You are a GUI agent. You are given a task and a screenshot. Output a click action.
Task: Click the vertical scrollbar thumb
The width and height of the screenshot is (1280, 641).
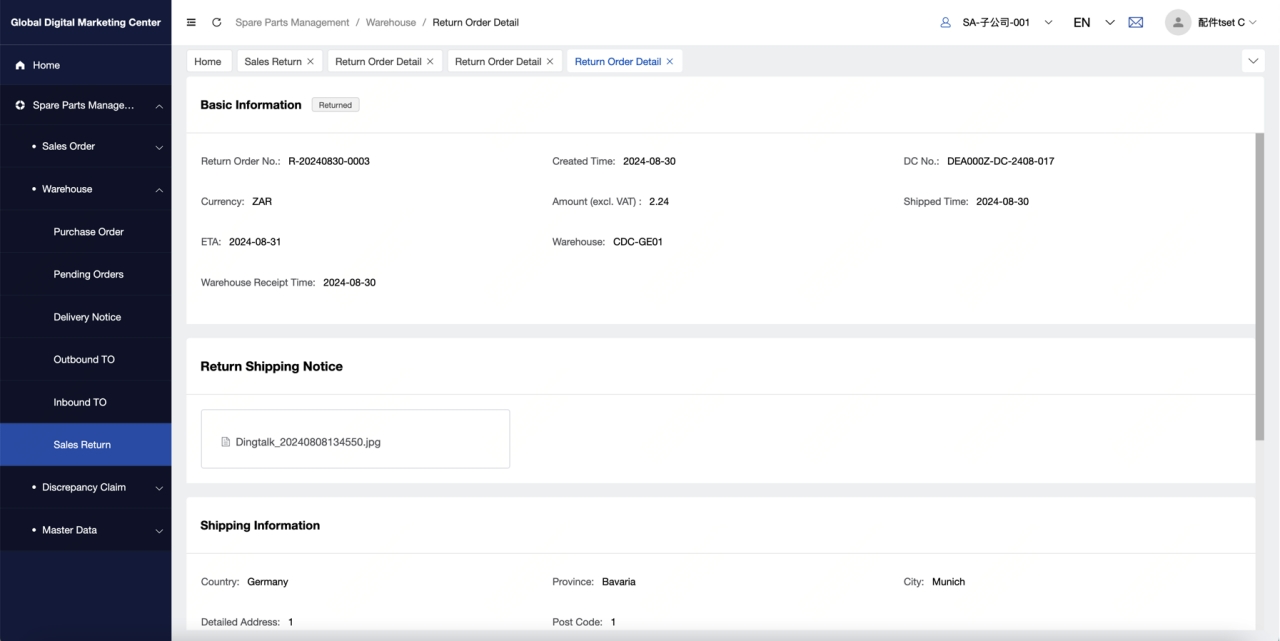coord(1259,287)
